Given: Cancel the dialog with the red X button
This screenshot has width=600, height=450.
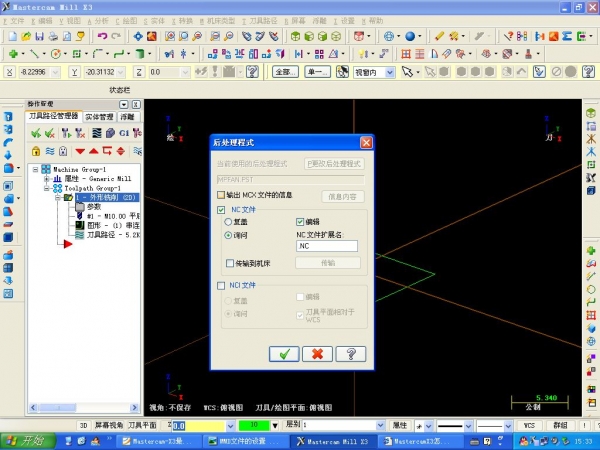Looking at the screenshot, I should (x=317, y=354).
